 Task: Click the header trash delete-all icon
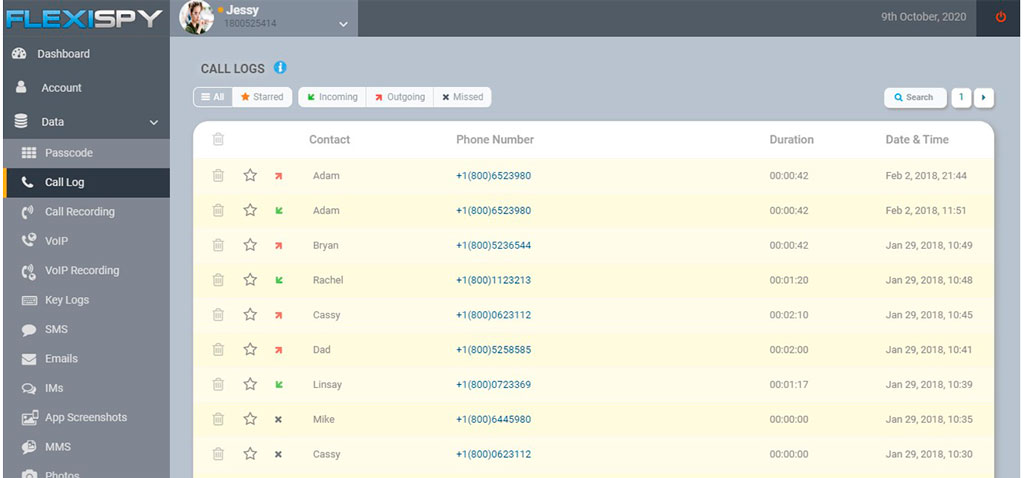218,139
